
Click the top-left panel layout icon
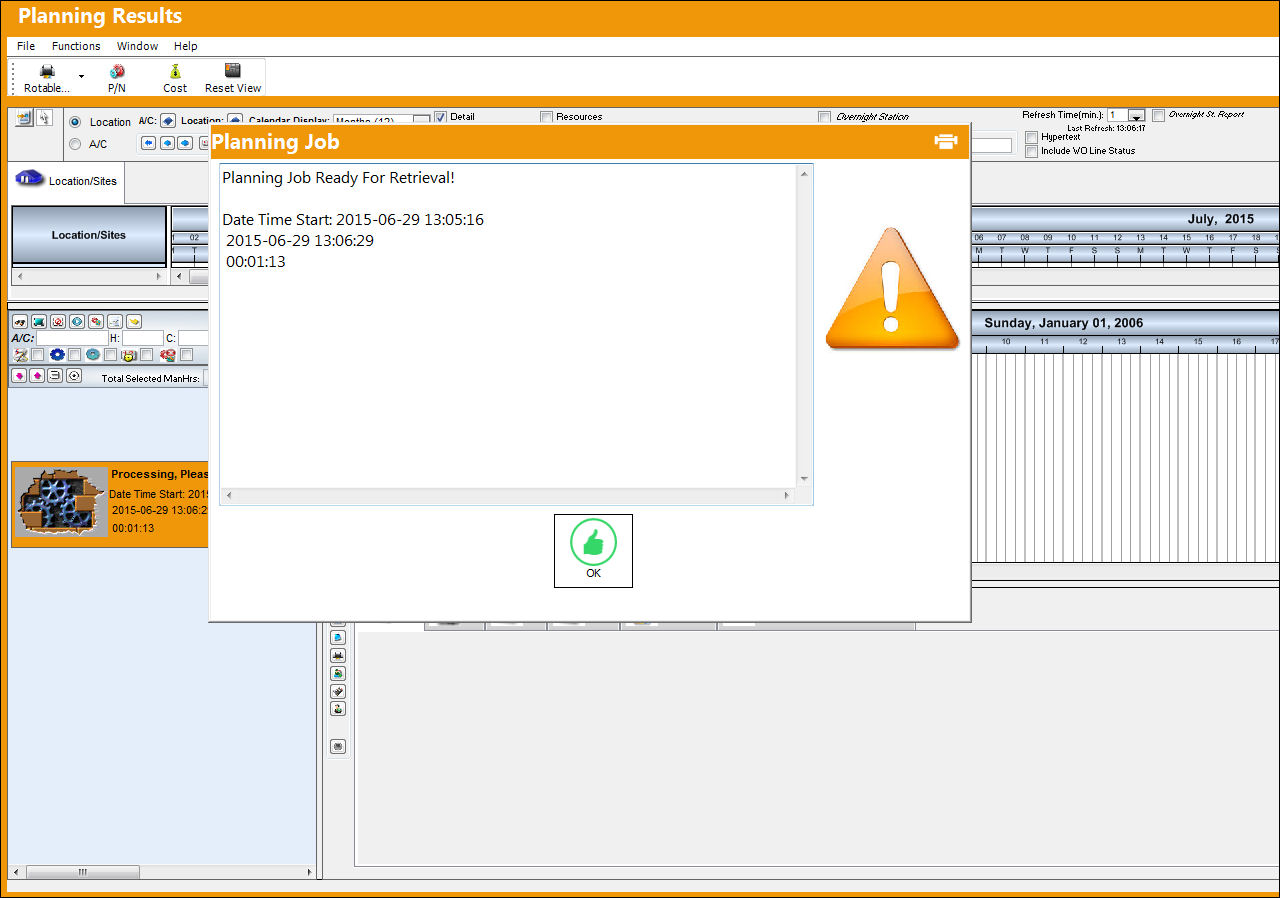(24, 118)
